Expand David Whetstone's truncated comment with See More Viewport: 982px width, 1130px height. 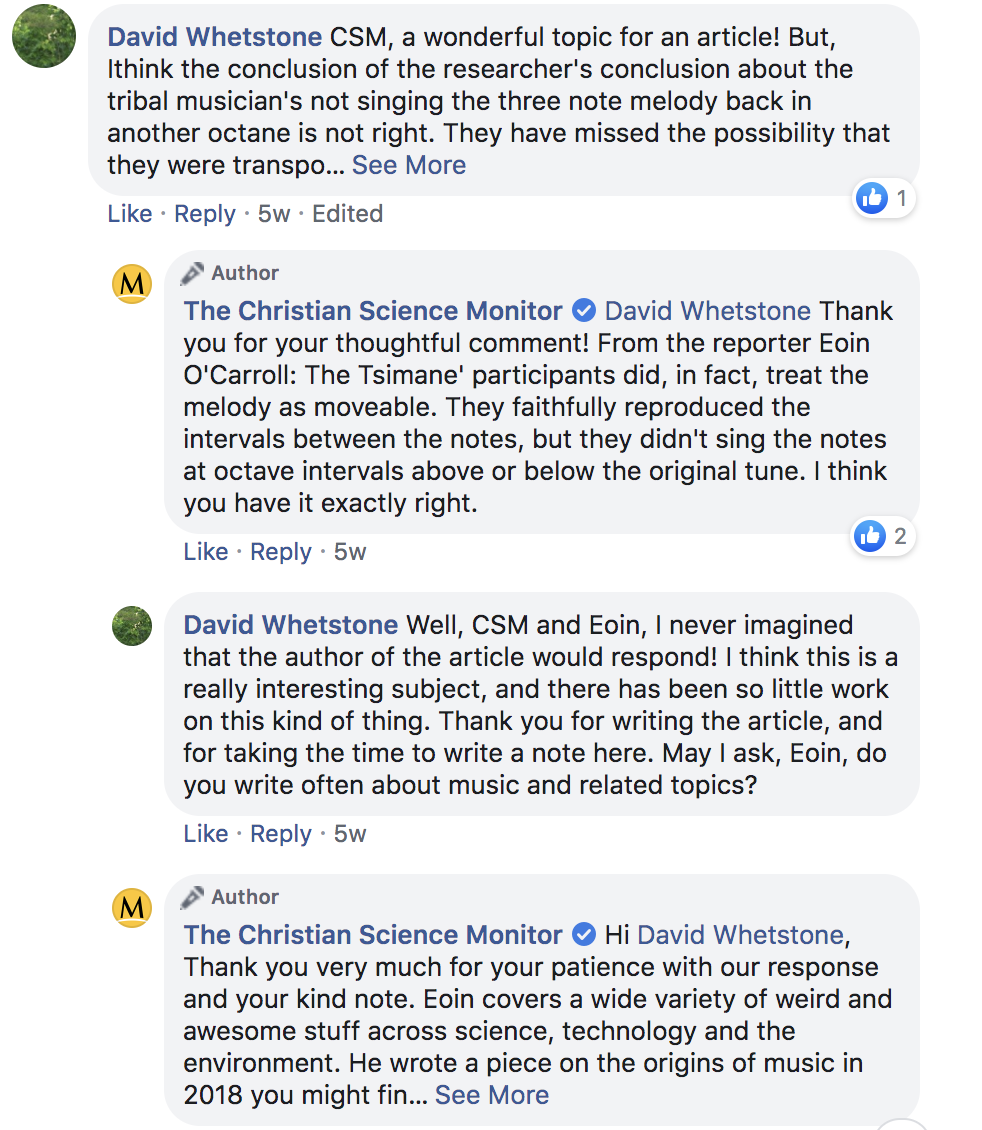coord(409,165)
